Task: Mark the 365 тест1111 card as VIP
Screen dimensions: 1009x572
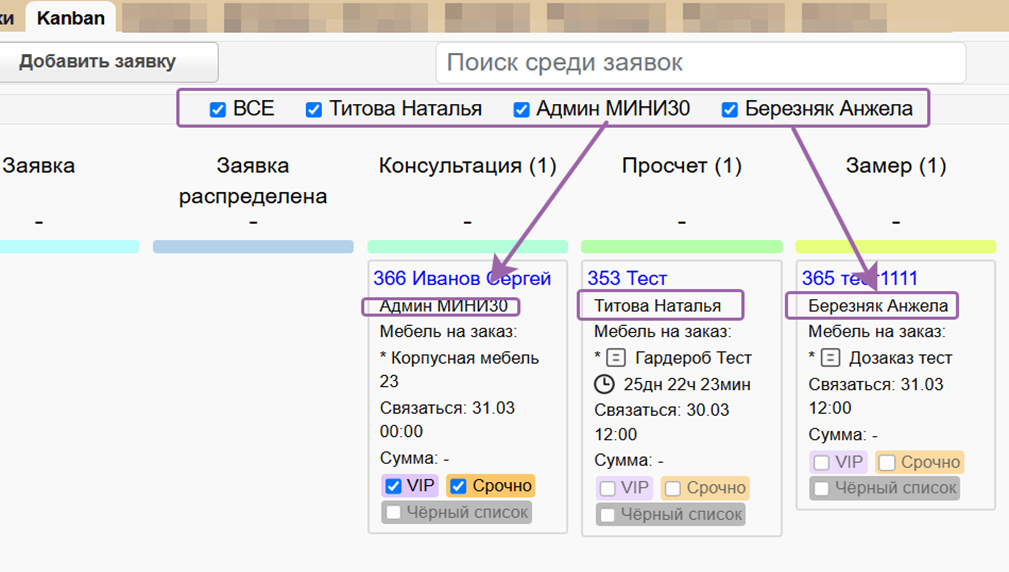Action: pos(821,463)
